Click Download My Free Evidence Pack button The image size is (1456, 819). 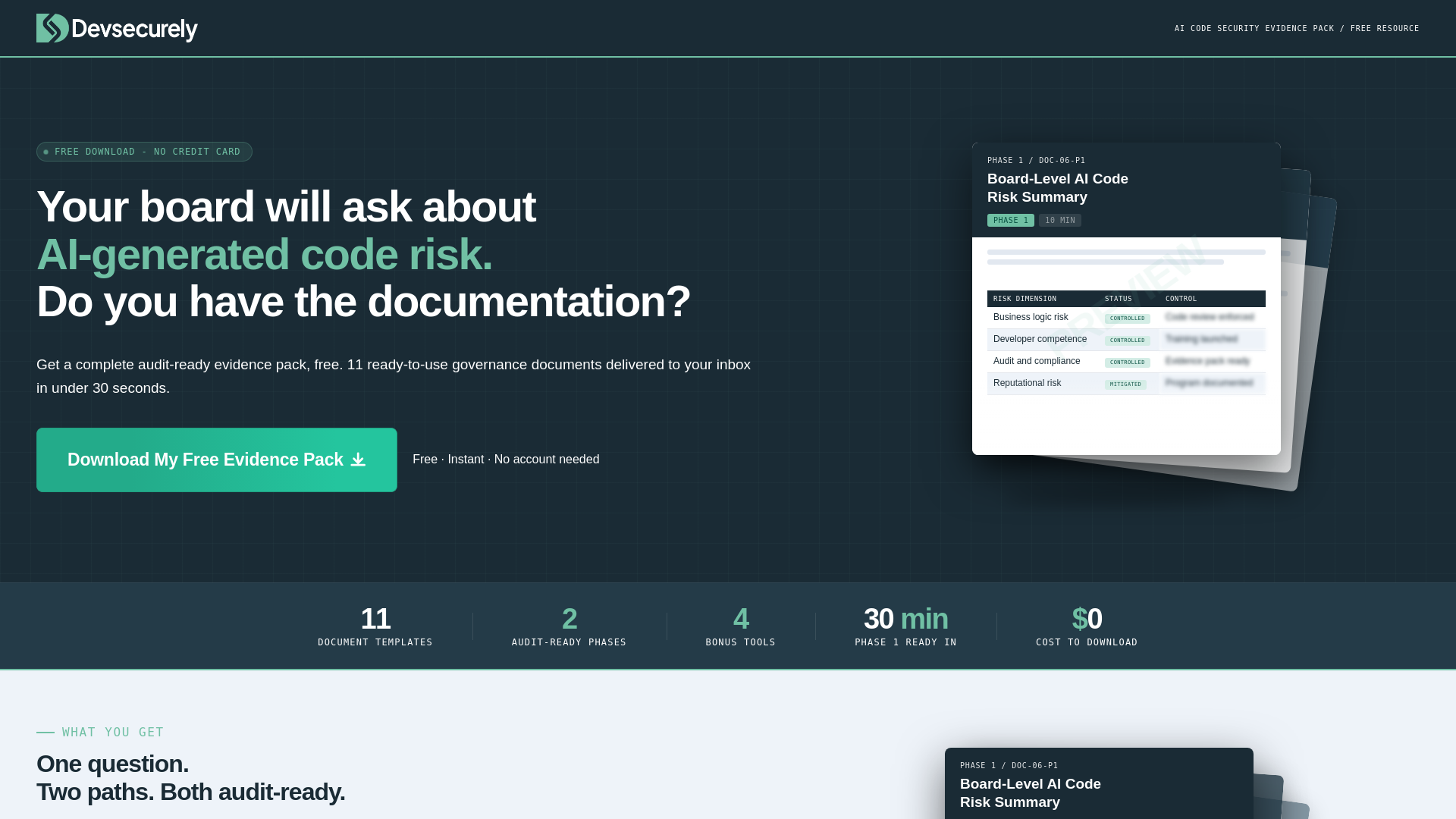tap(216, 460)
